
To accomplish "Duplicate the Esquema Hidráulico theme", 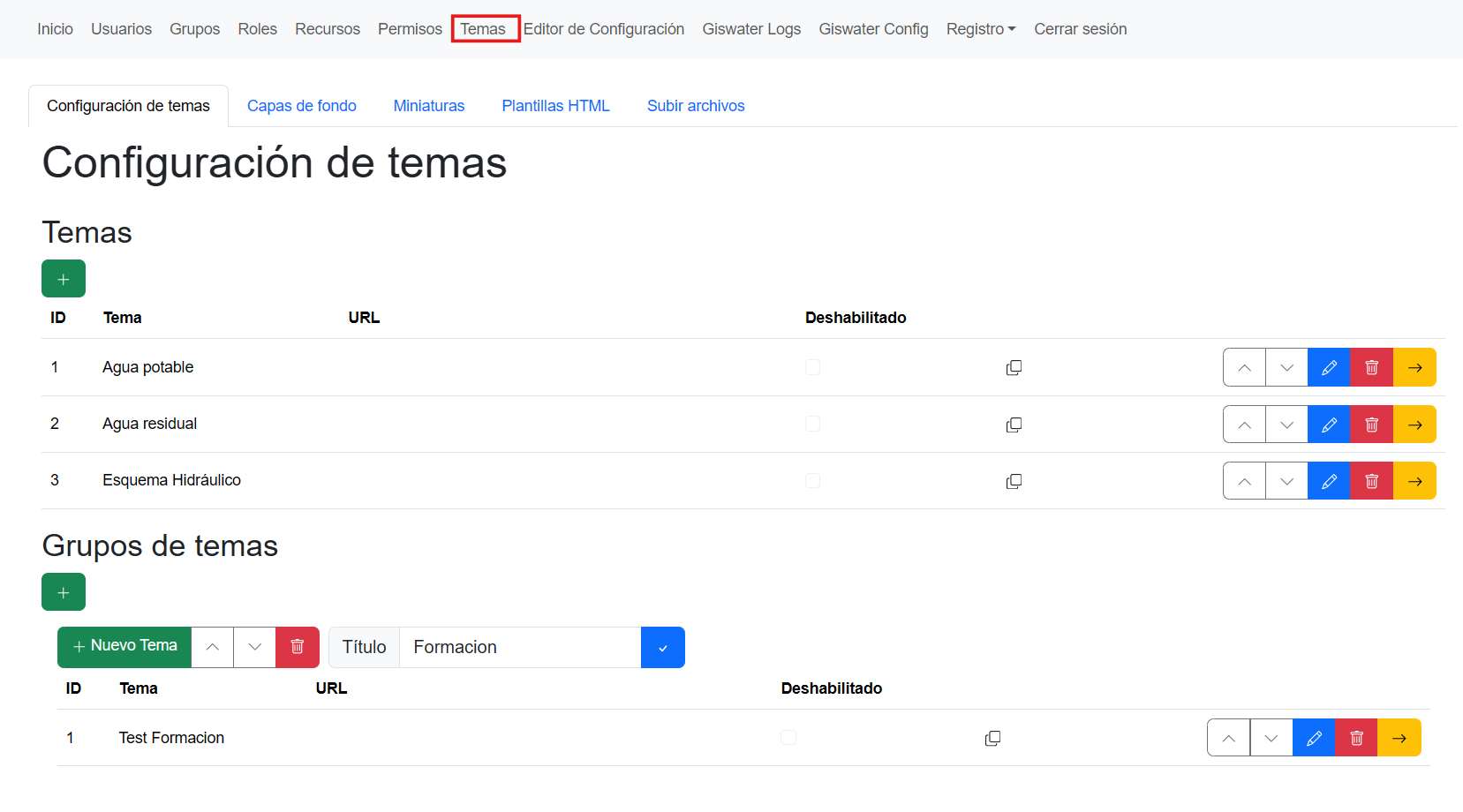I will tap(1014, 481).
